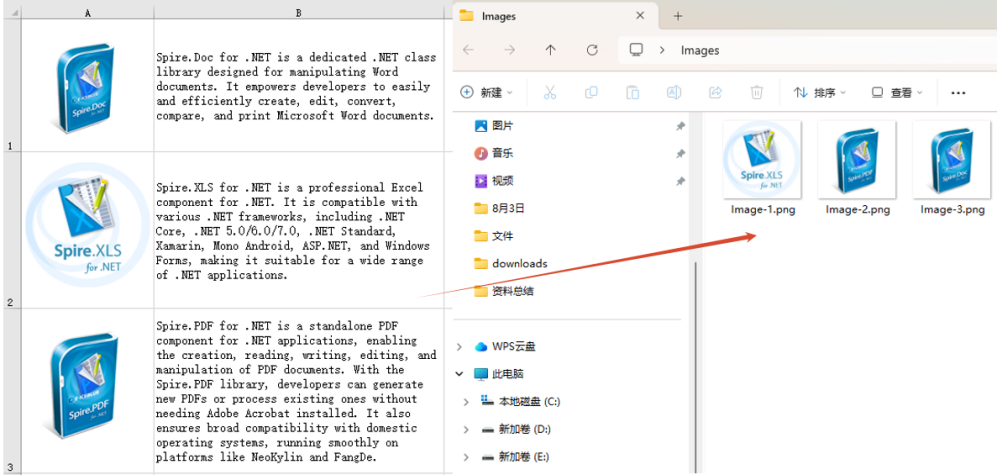Click the Cut scissors icon
This screenshot has height=475, width=997.
coord(550,92)
